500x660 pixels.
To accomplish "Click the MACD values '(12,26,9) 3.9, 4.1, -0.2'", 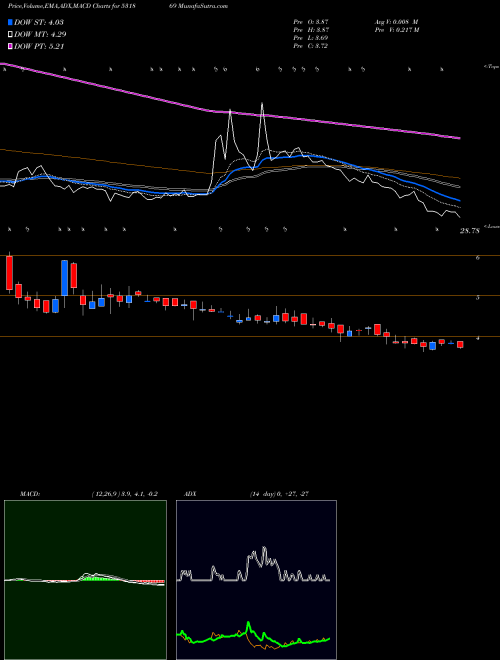I will point(124,494).
